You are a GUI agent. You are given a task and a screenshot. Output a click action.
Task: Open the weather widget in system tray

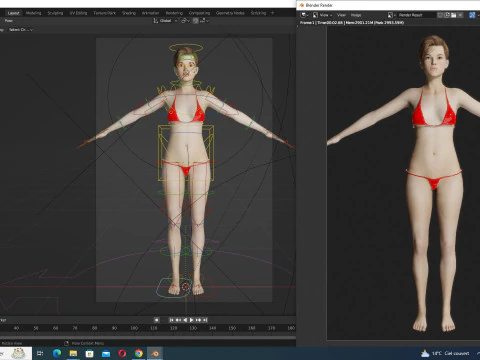[x=445, y=353]
